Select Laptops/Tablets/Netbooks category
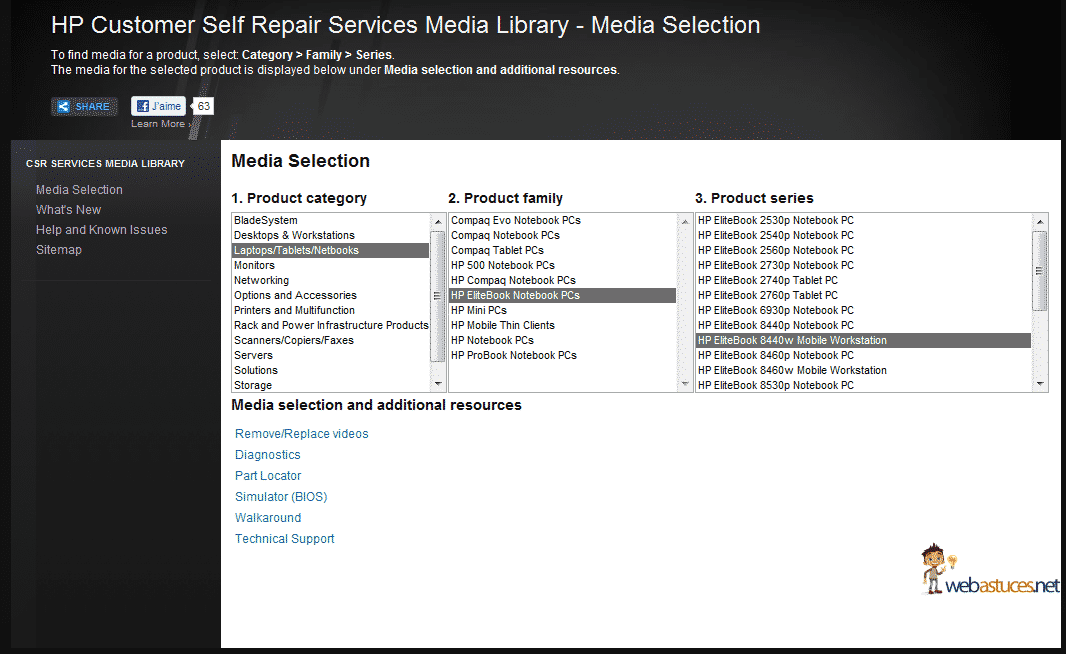Viewport: 1066px width, 654px height. point(330,250)
